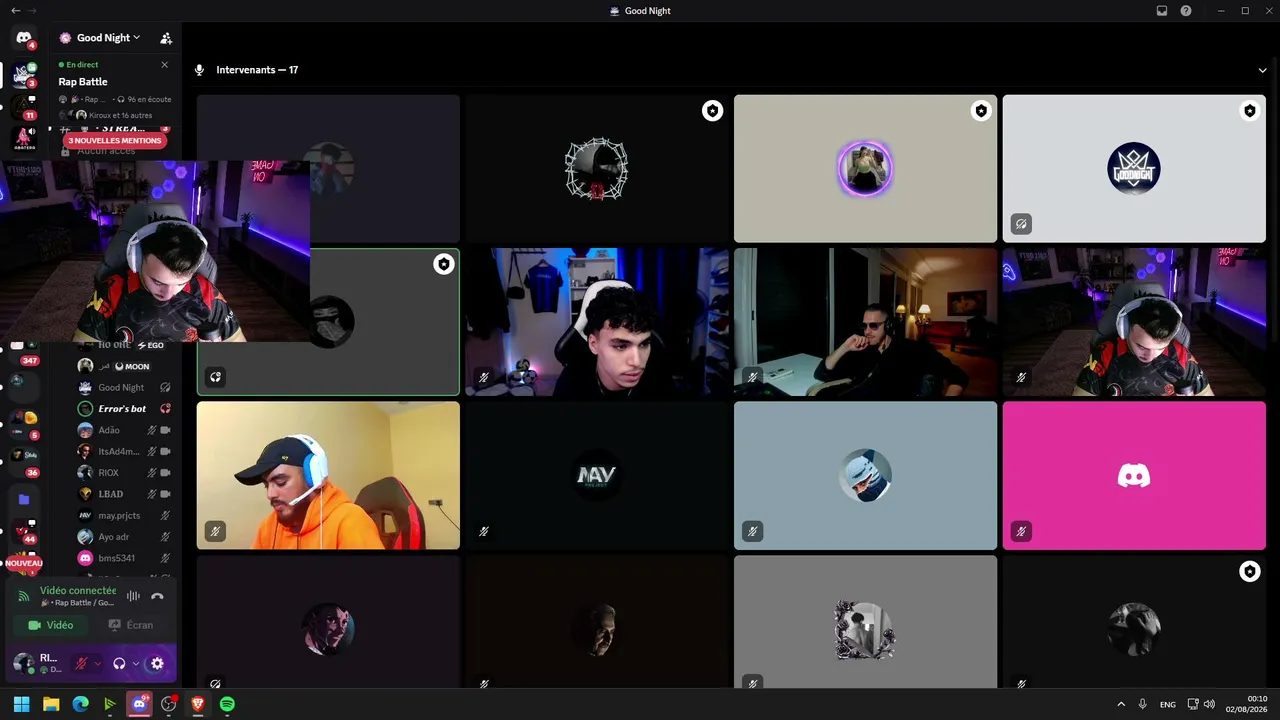Toggle deafen headphones button

(x=119, y=663)
